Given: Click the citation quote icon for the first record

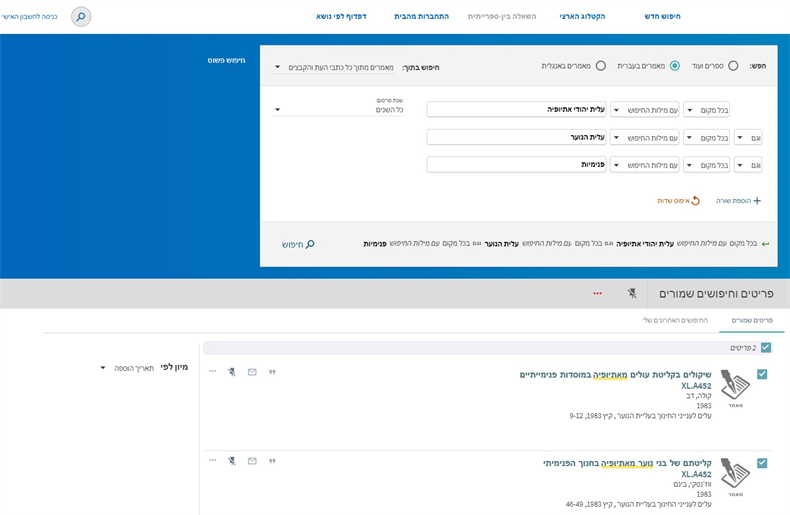Looking at the screenshot, I should [271, 372].
